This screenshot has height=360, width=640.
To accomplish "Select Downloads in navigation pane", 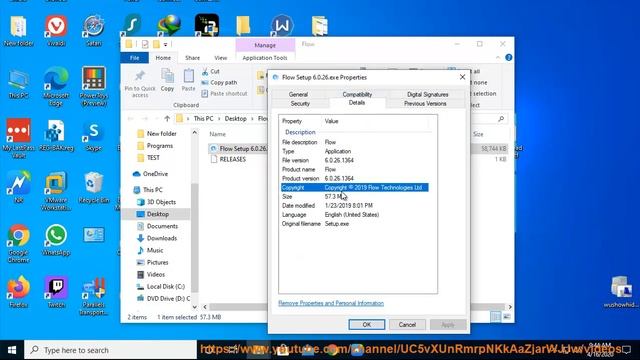I will point(157,238).
